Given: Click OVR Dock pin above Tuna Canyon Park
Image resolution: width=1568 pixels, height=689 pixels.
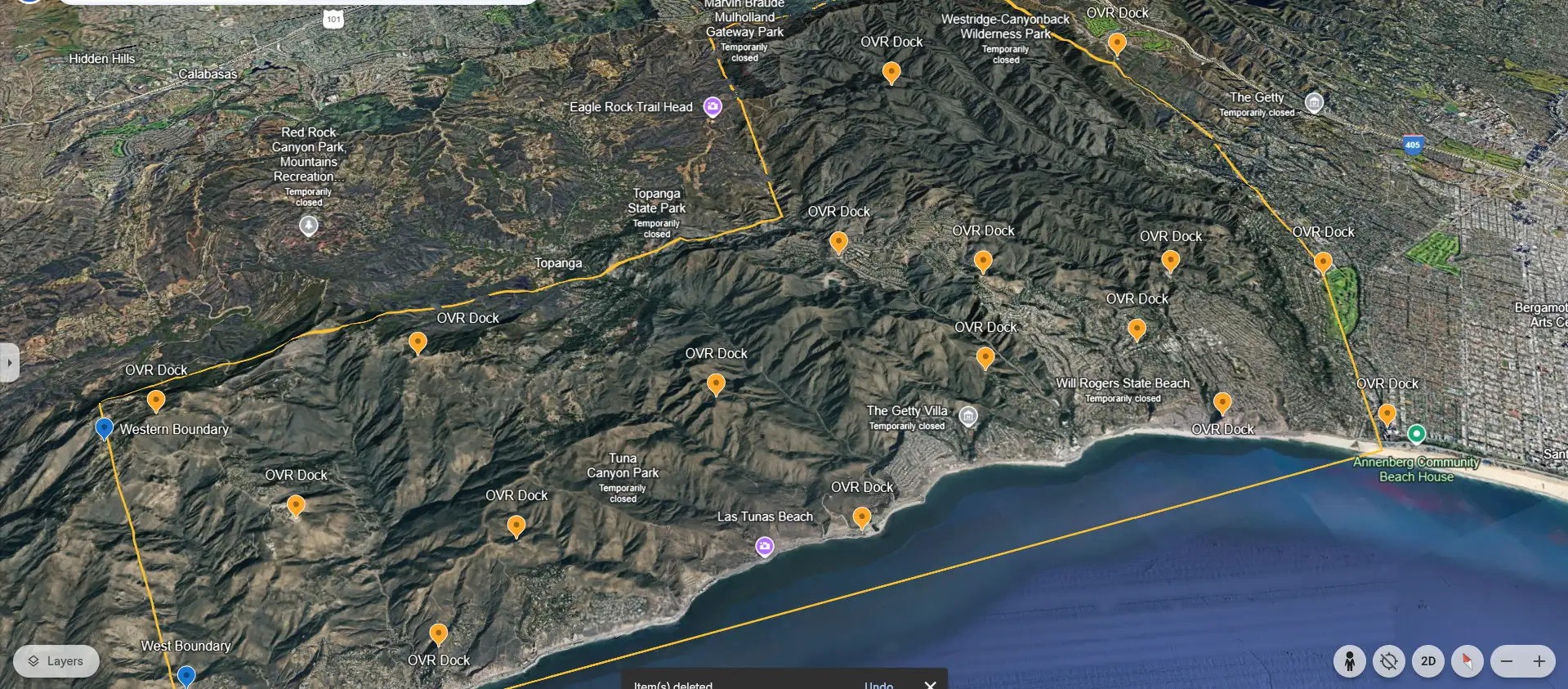Looking at the screenshot, I should point(716,384).
